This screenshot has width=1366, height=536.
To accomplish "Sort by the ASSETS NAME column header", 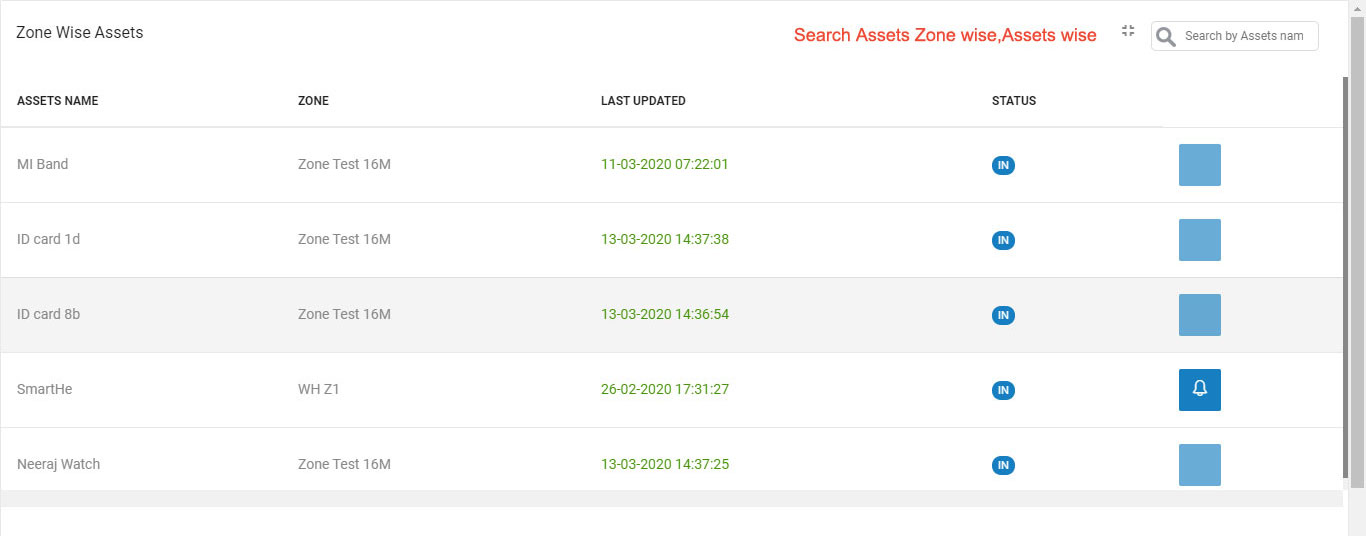I will pyautogui.click(x=57, y=101).
